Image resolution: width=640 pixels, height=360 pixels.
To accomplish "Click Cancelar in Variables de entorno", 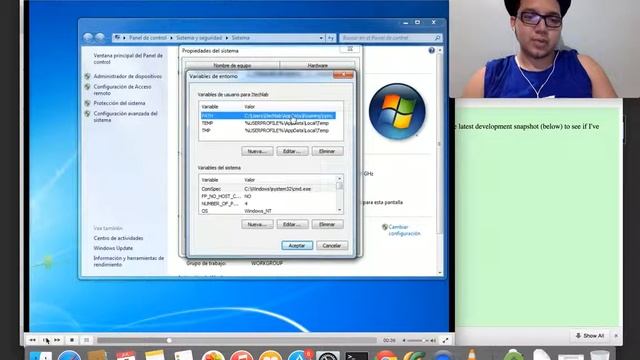I will tap(332, 246).
